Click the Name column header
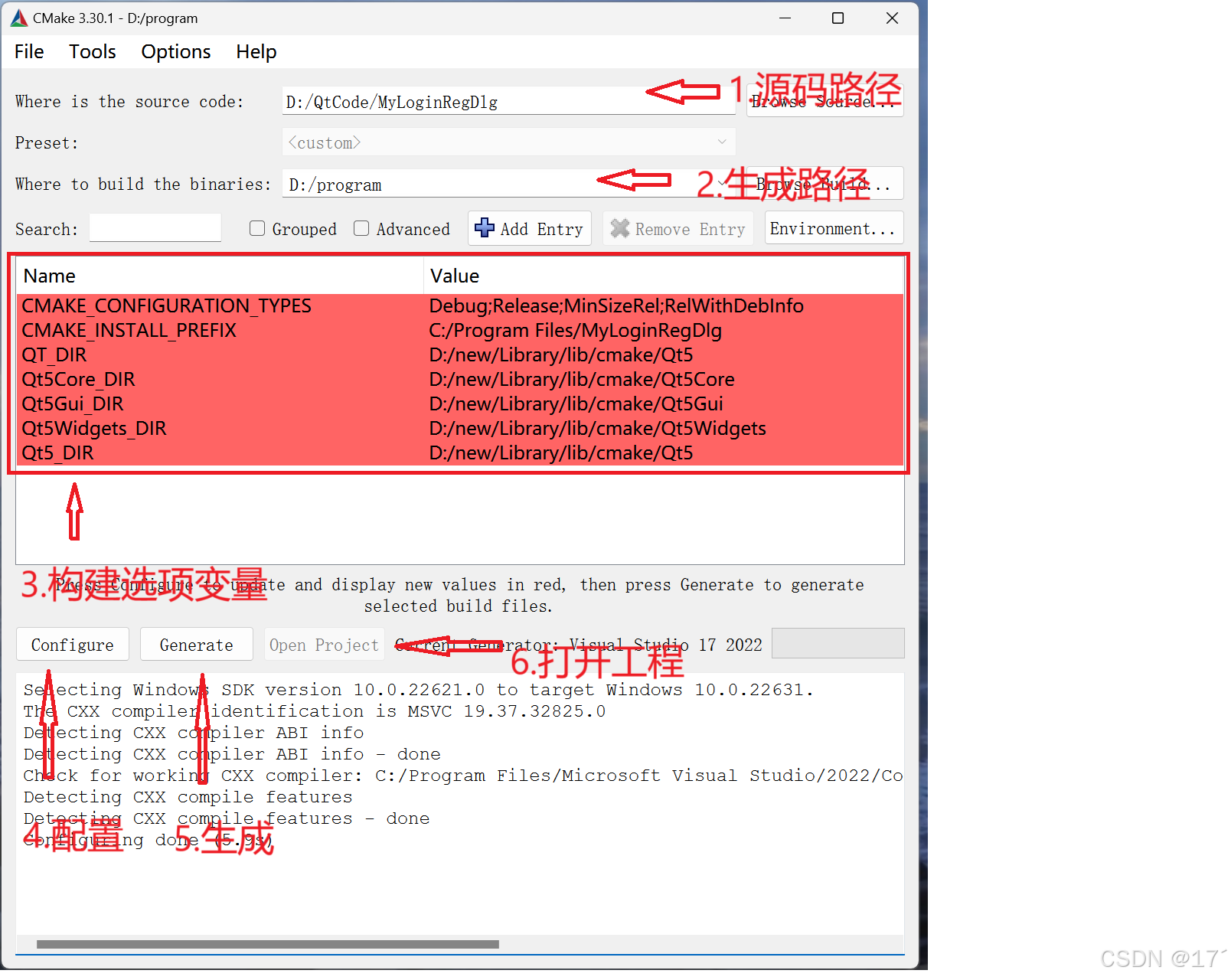Viewport: 1231px width, 980px height. click(x=220, y=276)
